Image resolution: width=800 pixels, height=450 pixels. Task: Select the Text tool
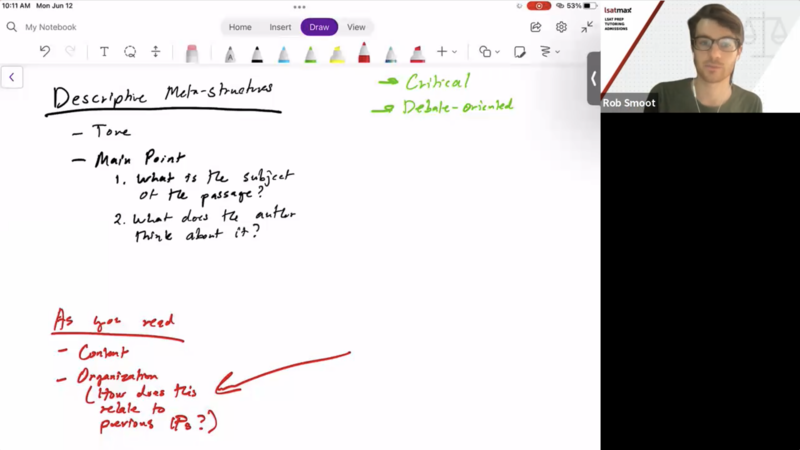pyautogui.click(x=104, y=52)
